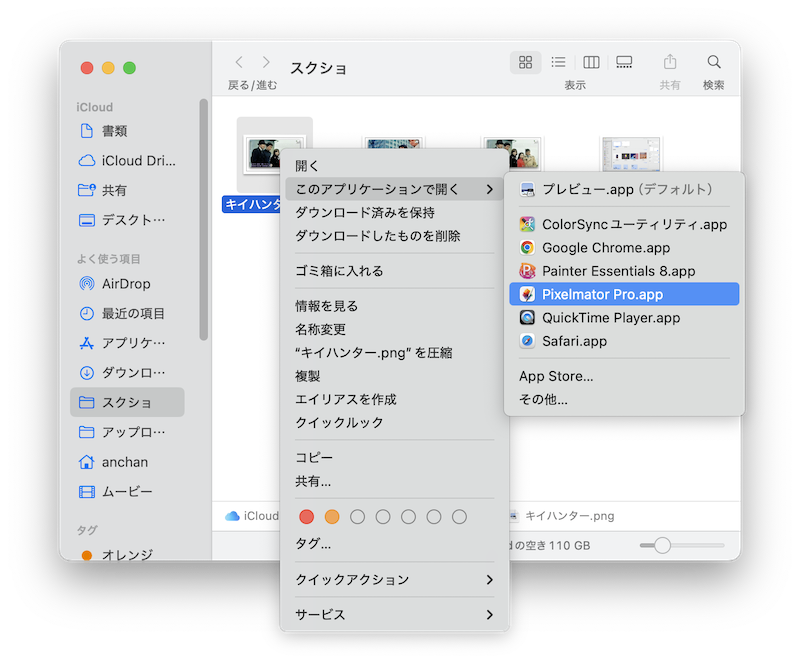
Task: Choose App Store... in submenu
Action: pos(624,376)
